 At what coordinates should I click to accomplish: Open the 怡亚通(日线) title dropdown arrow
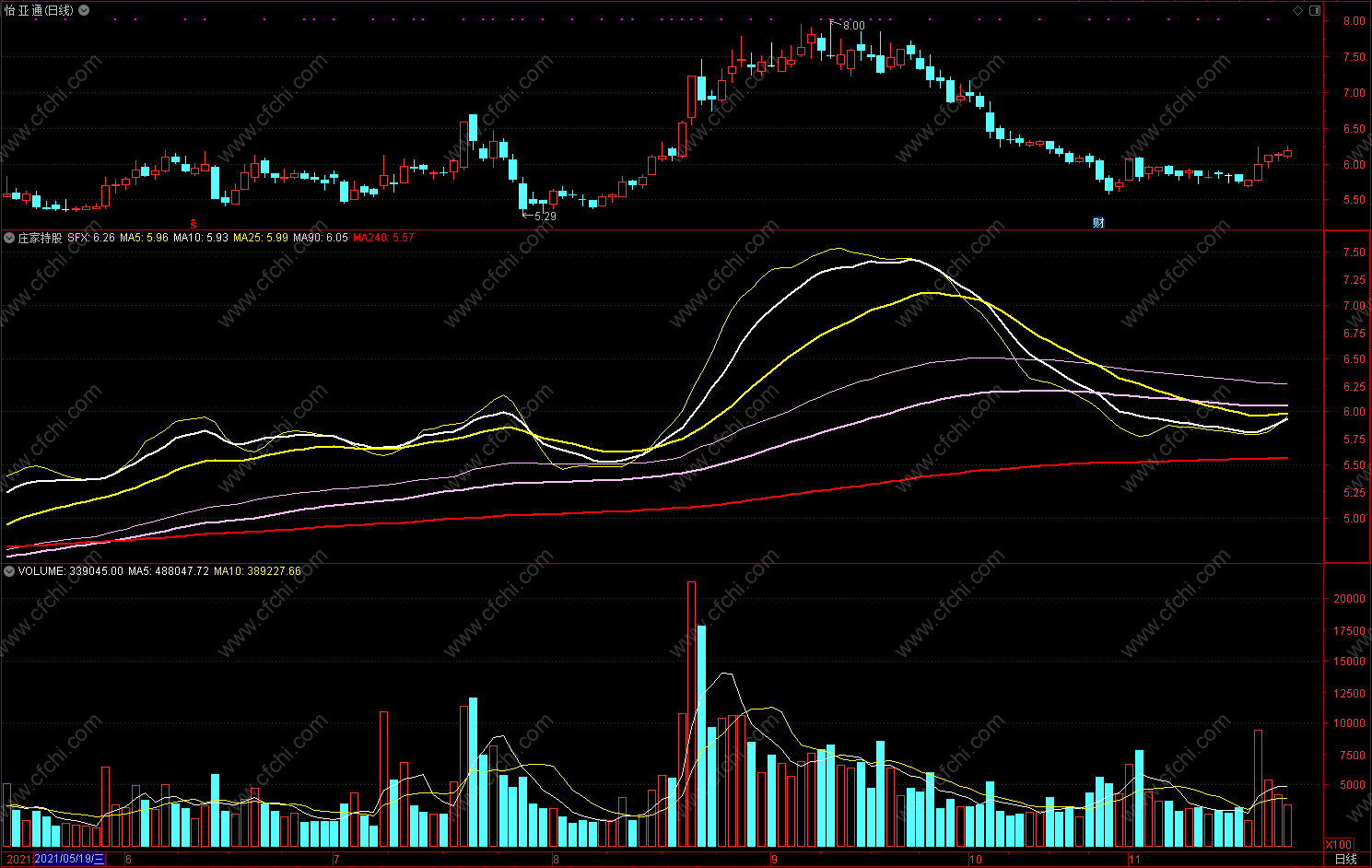coord(84,10)
